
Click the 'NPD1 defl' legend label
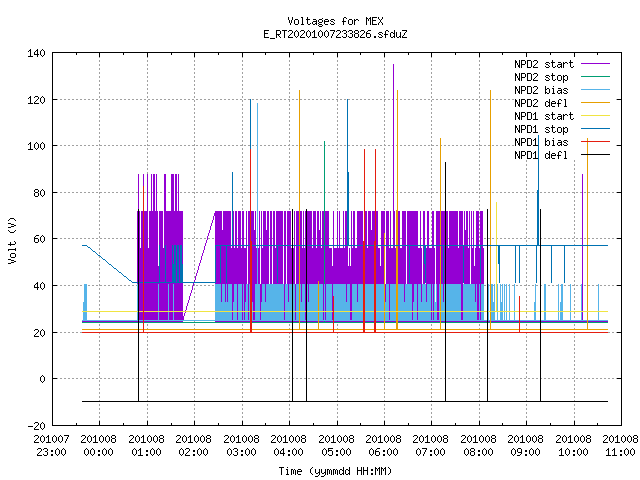click(541, 156)
